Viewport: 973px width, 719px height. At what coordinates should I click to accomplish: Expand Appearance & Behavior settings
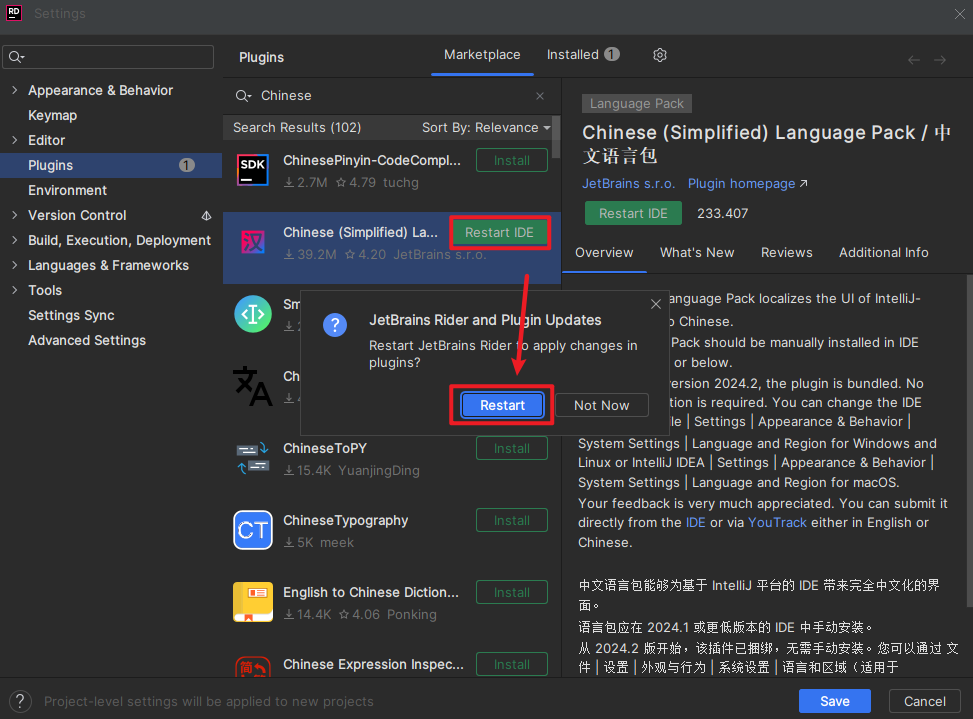pyautogui.click(x=15, y=90)
